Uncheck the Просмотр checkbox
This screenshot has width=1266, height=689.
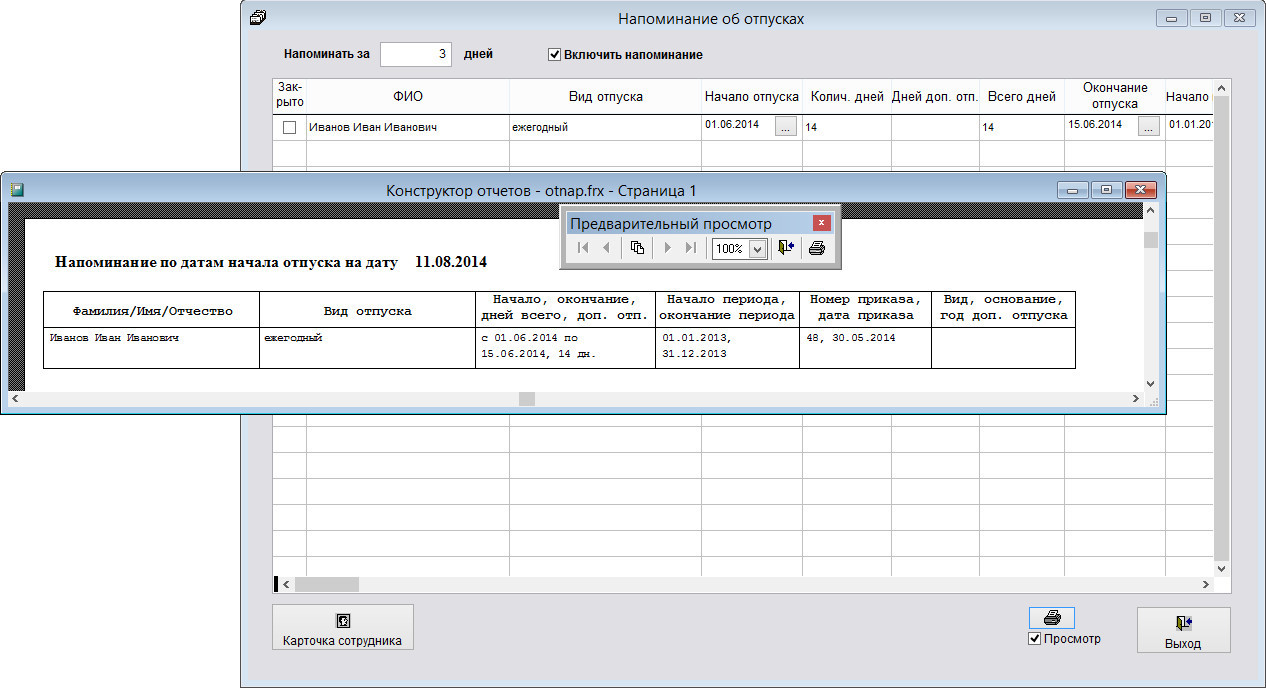tap(1034, 639)
